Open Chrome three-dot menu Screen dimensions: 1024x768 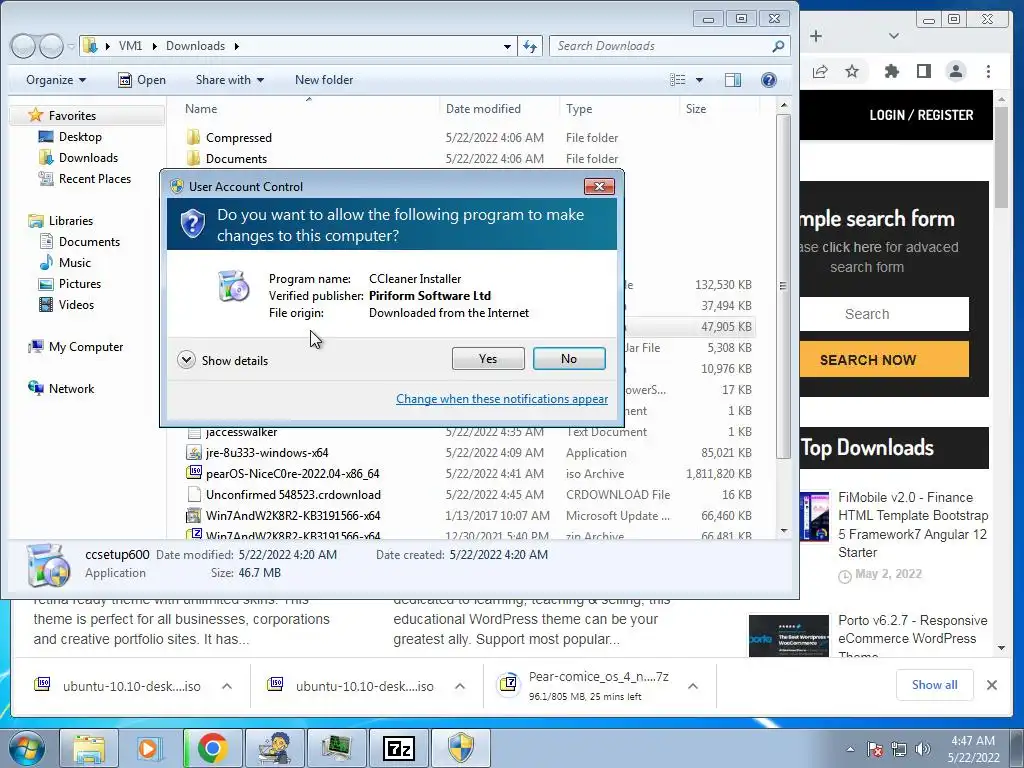988,71
